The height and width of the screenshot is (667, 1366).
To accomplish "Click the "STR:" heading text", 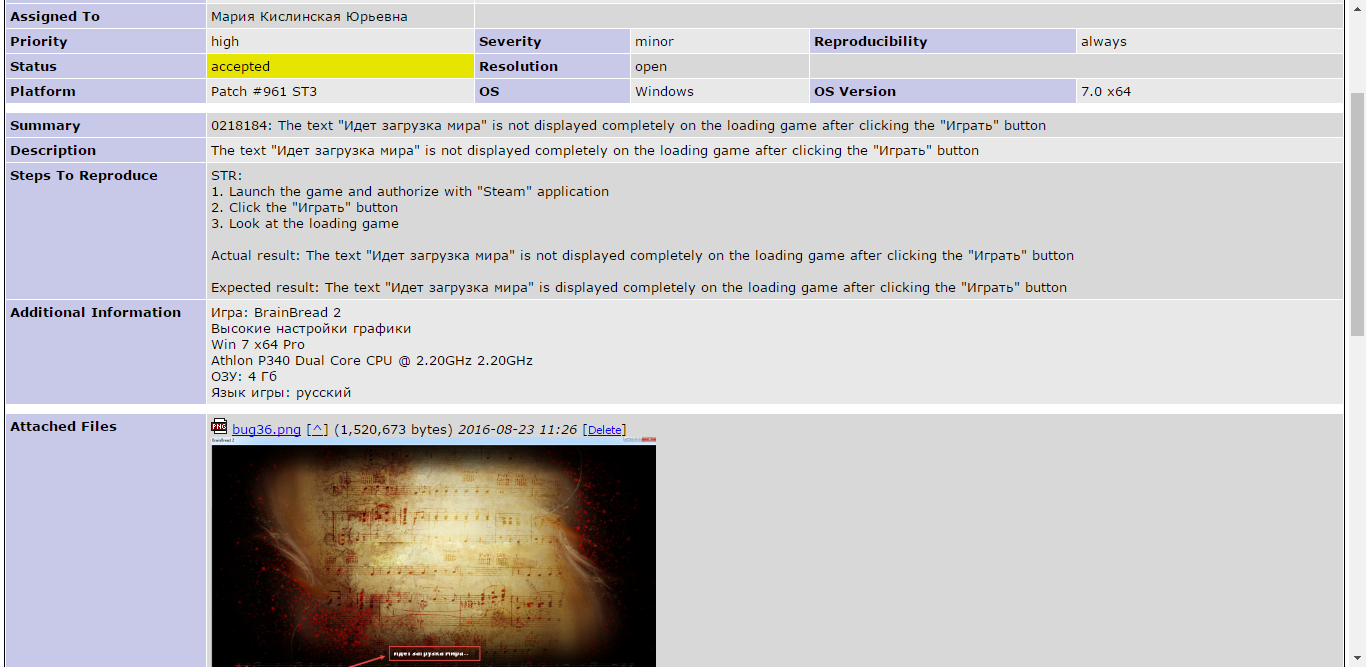I will point(227,176).
